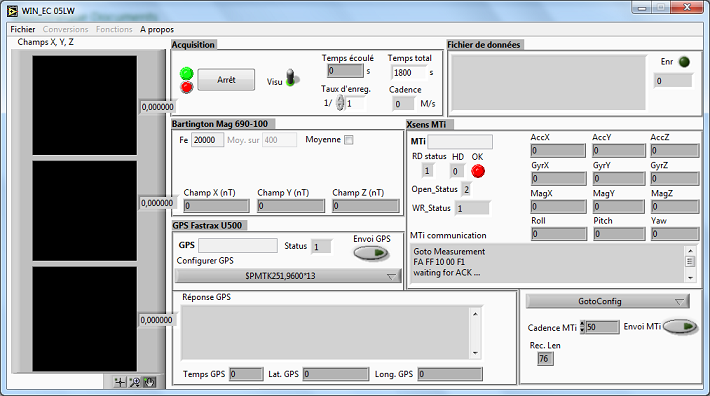This screenshot has width=710, height=396.
Task: Click the Cadence MTi stepper arrows
Action: (x=582, y=327)
